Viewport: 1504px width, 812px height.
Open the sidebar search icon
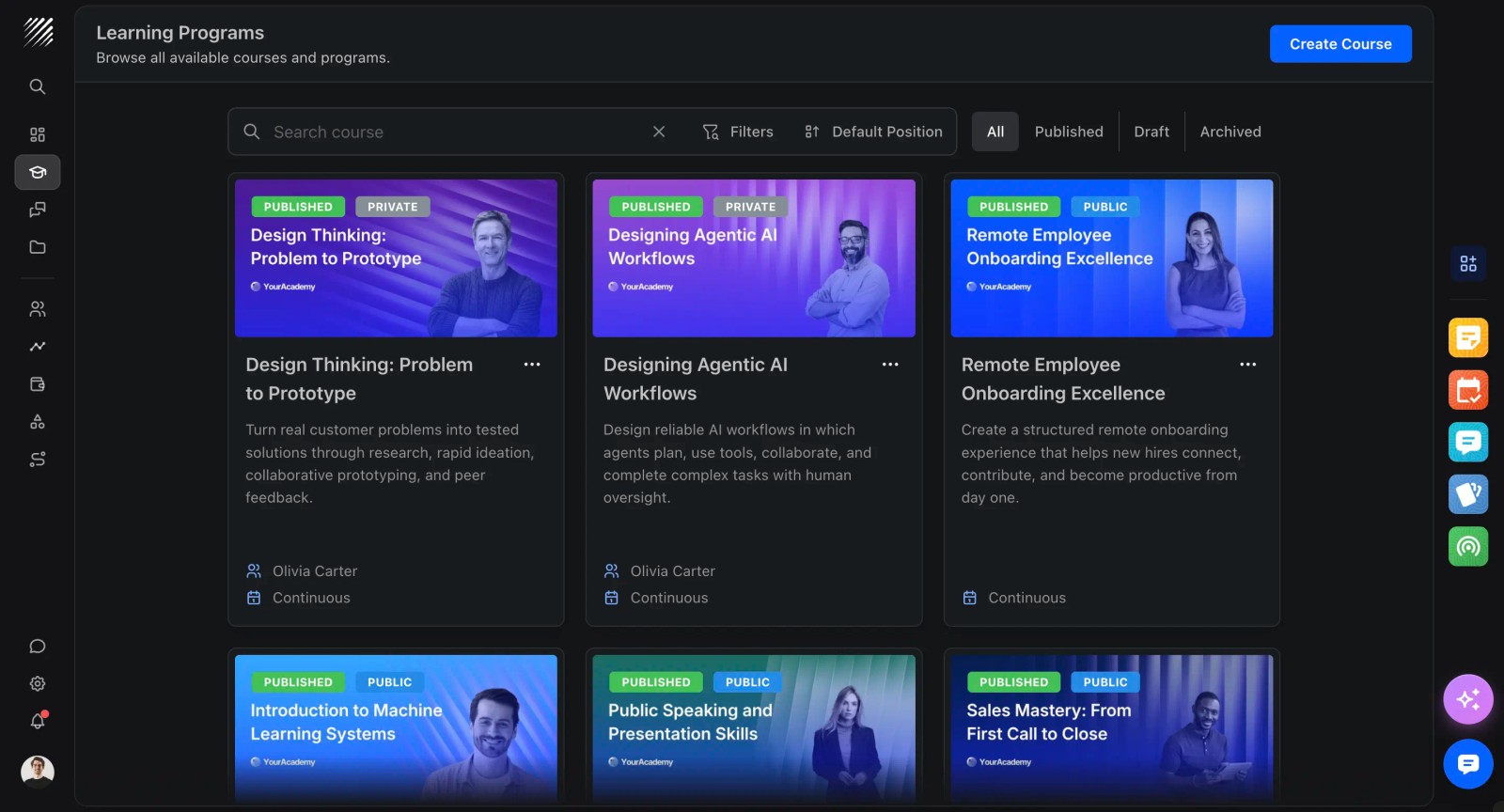[x=38, y=86]
